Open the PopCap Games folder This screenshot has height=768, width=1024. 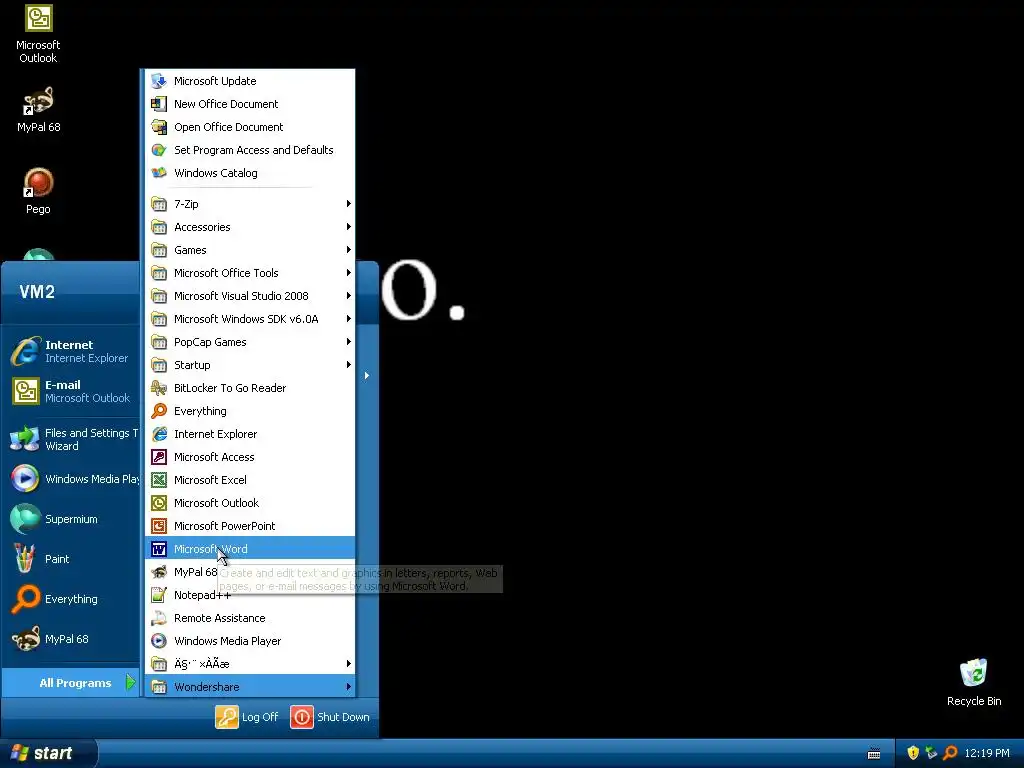[250, 342]
